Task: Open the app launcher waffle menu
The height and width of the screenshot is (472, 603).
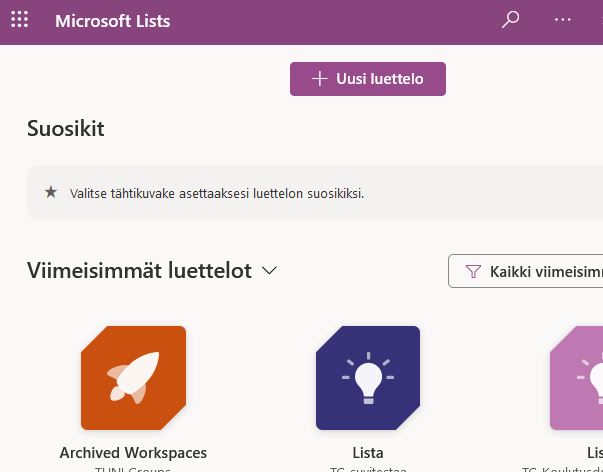Action: pyautogui.click(x=19, y=21)
